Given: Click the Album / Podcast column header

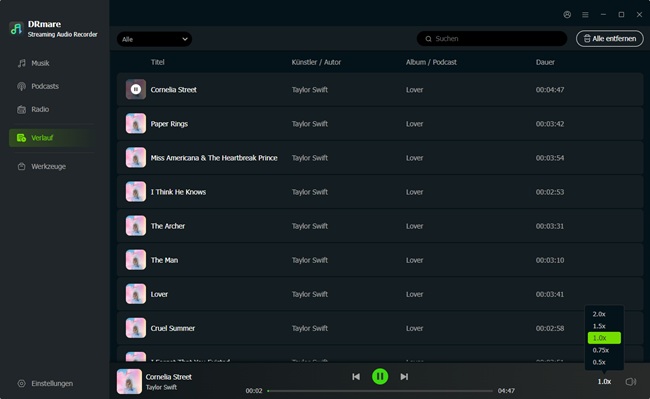Looking at the screenshot, I should pyautogui.click(x=431, y=62).
